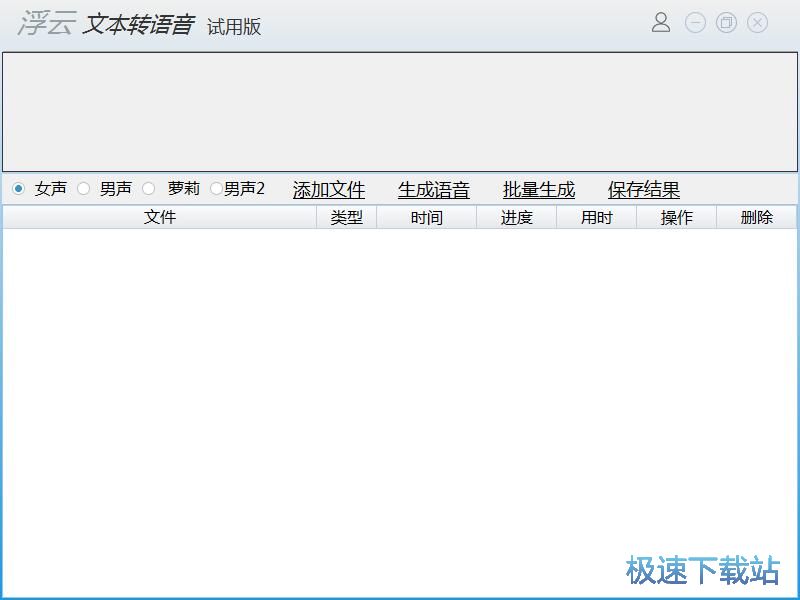The height and width of the screenshot is (600, 800).
Task: Click the 操作 column header
Action: click(x=677, y=217)
